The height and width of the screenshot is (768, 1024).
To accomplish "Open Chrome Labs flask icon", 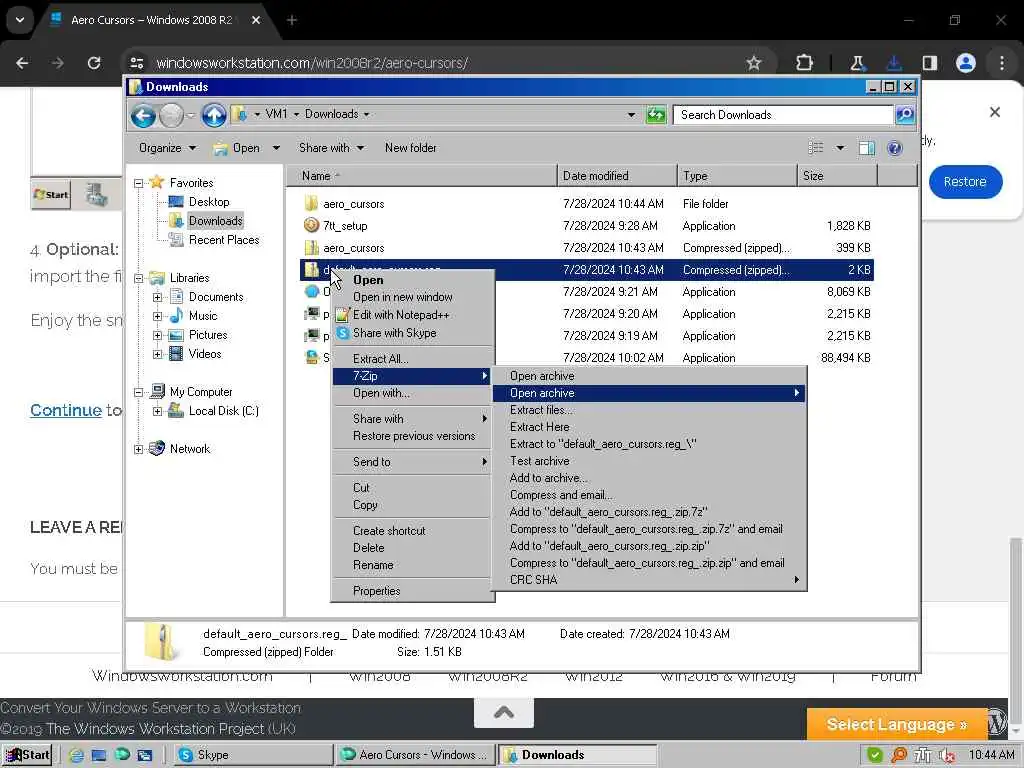I will point(857,63).
